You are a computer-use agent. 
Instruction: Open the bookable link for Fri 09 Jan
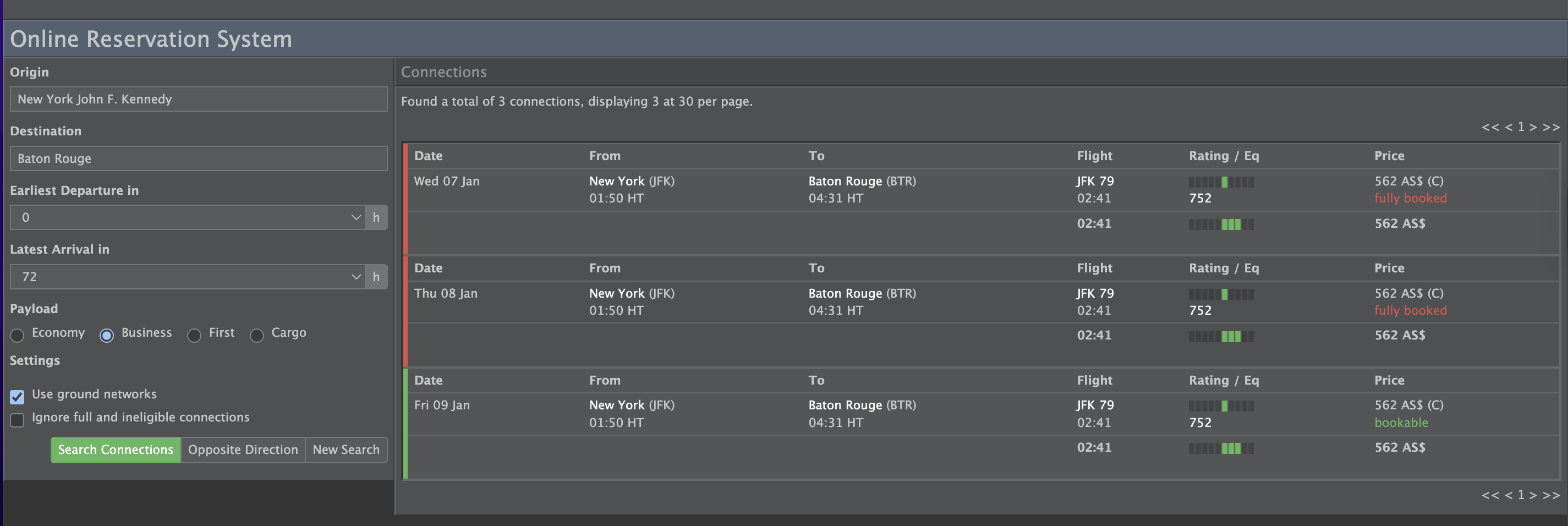(1401, 423)
